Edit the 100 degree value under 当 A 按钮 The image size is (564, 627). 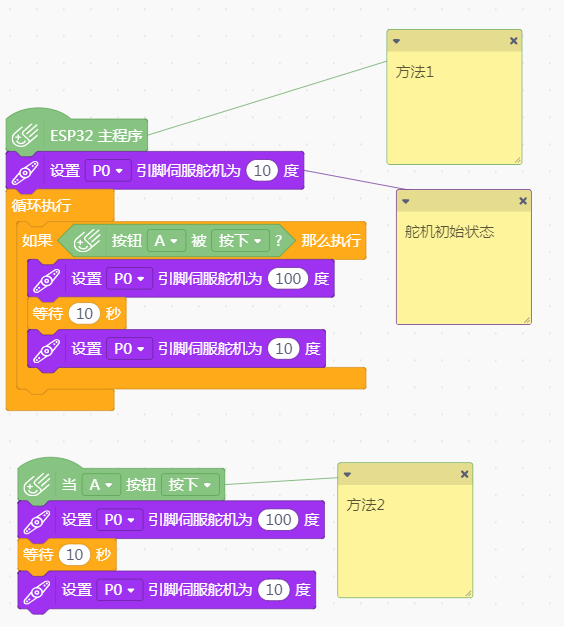click(278, 520)
